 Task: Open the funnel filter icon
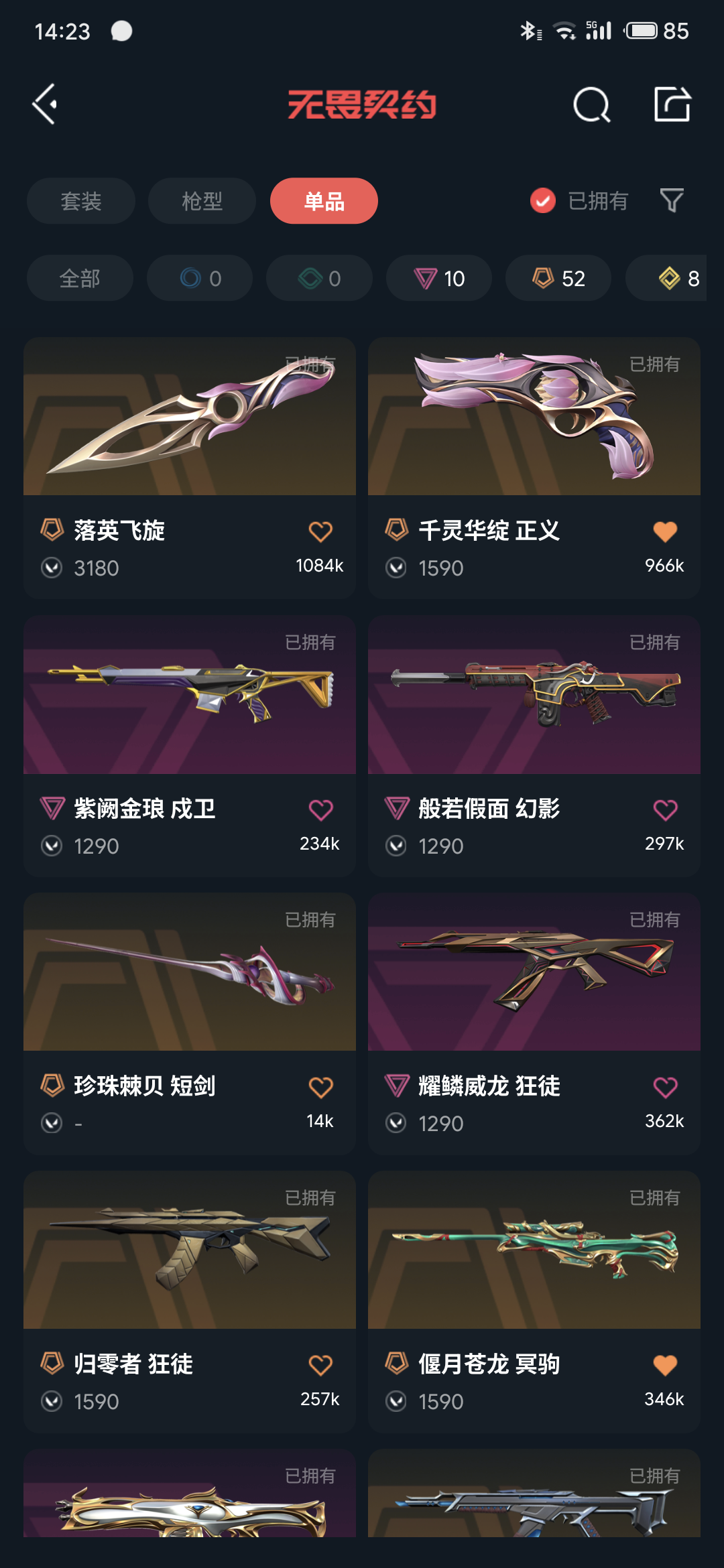point(672,200)
